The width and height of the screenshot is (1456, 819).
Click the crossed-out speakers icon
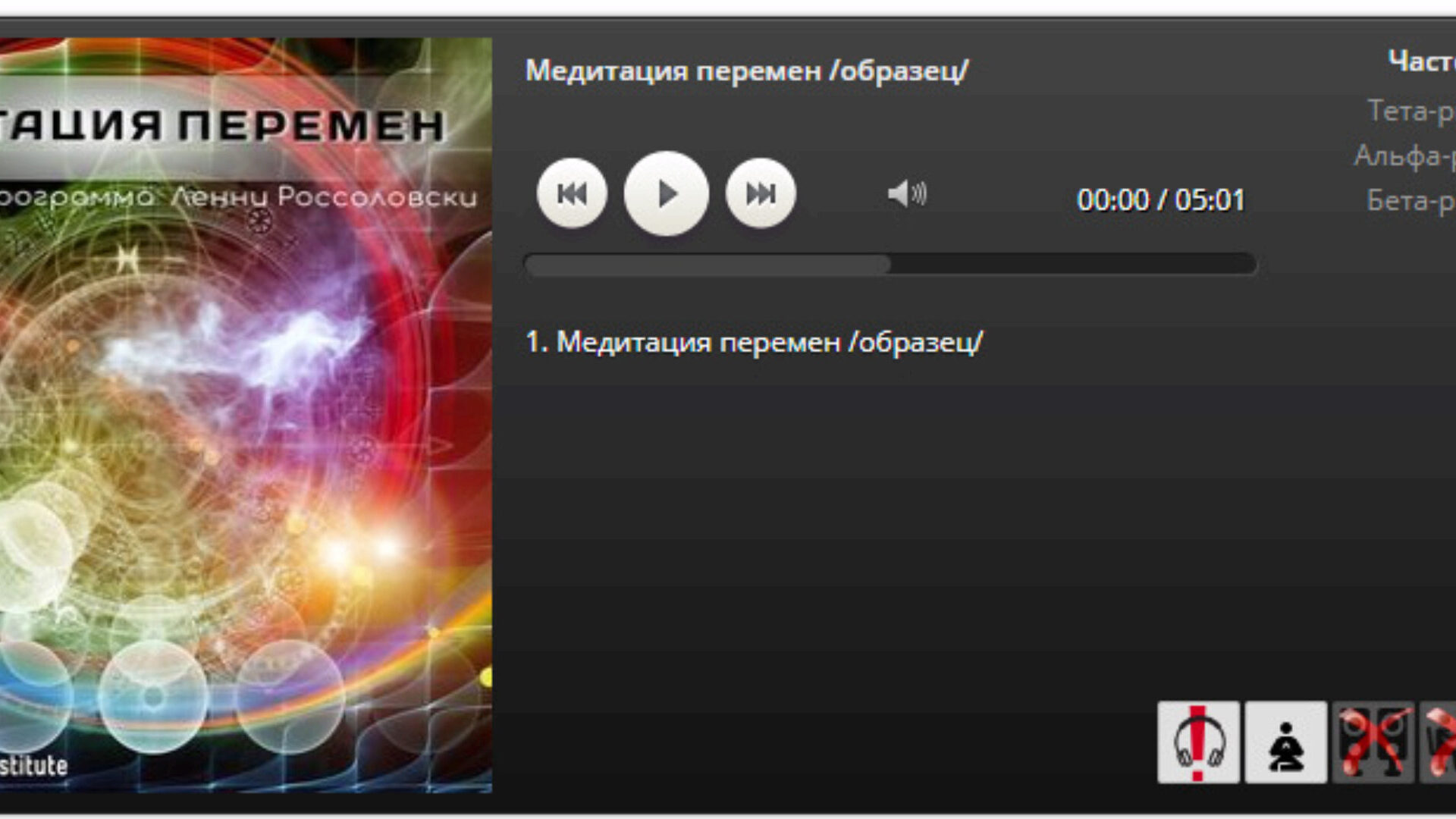point(1373,742)
